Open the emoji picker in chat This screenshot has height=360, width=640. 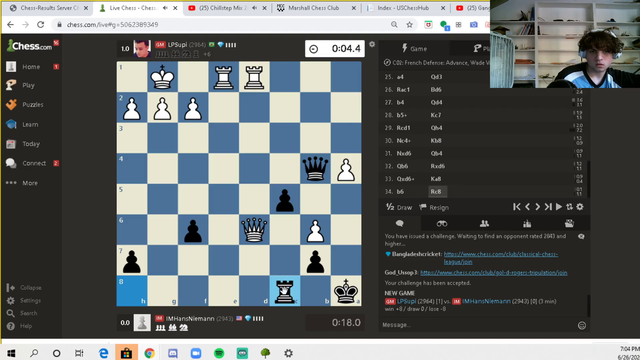(582, 325)
